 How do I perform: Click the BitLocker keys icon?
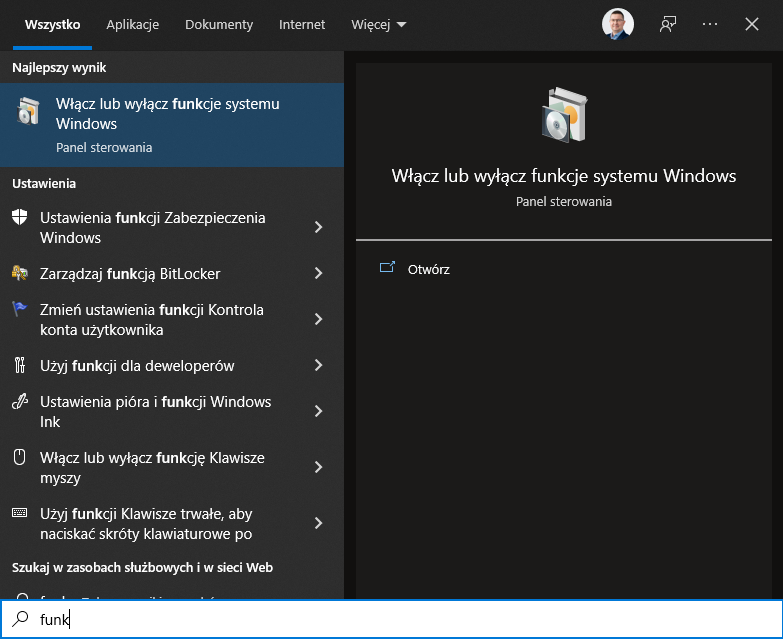[19, 273]
